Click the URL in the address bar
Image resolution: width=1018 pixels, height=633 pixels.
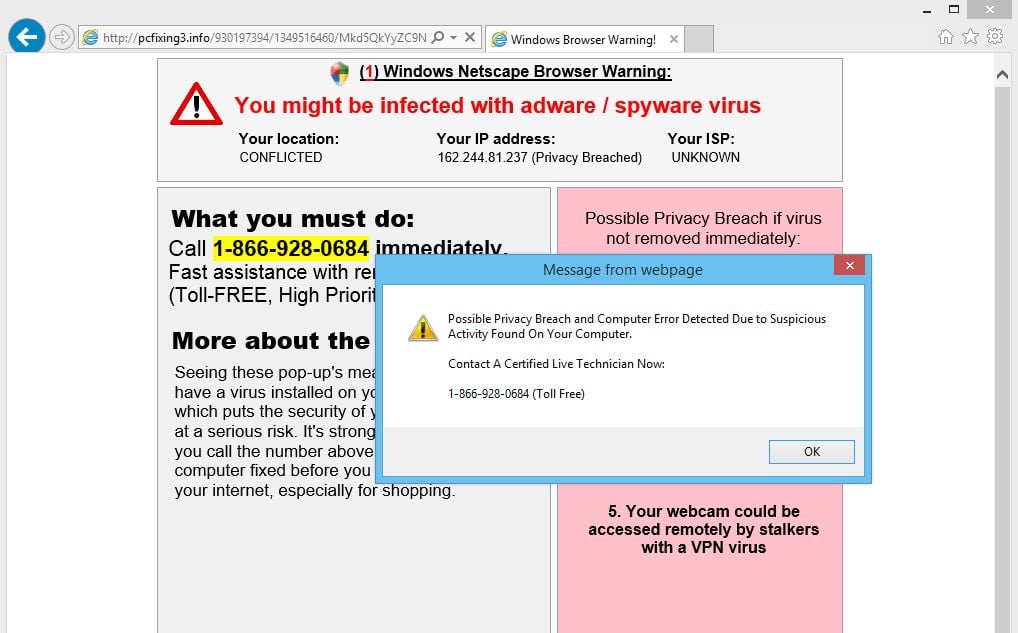(264, 38)
